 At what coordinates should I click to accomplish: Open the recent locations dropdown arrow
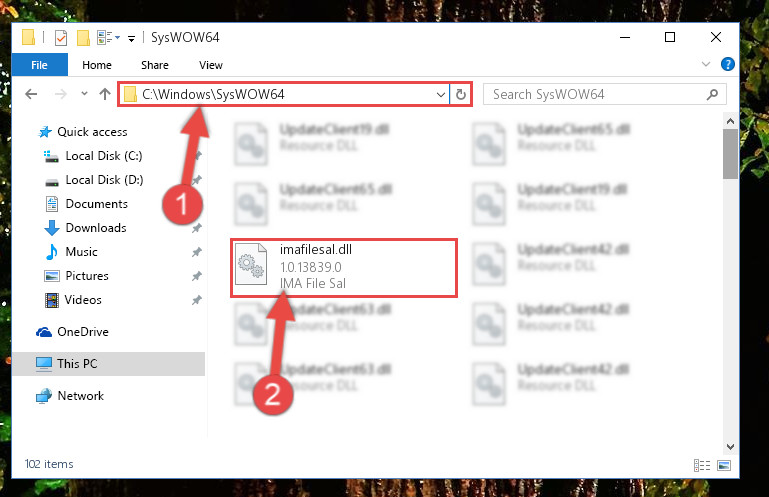(x=84, y=94)
